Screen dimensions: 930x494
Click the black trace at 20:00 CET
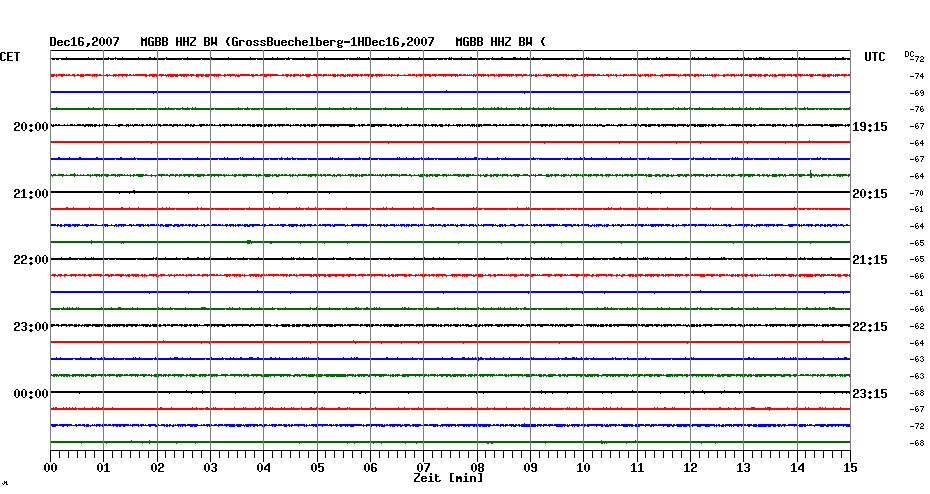pyautogui.click(x=450, y=125)
